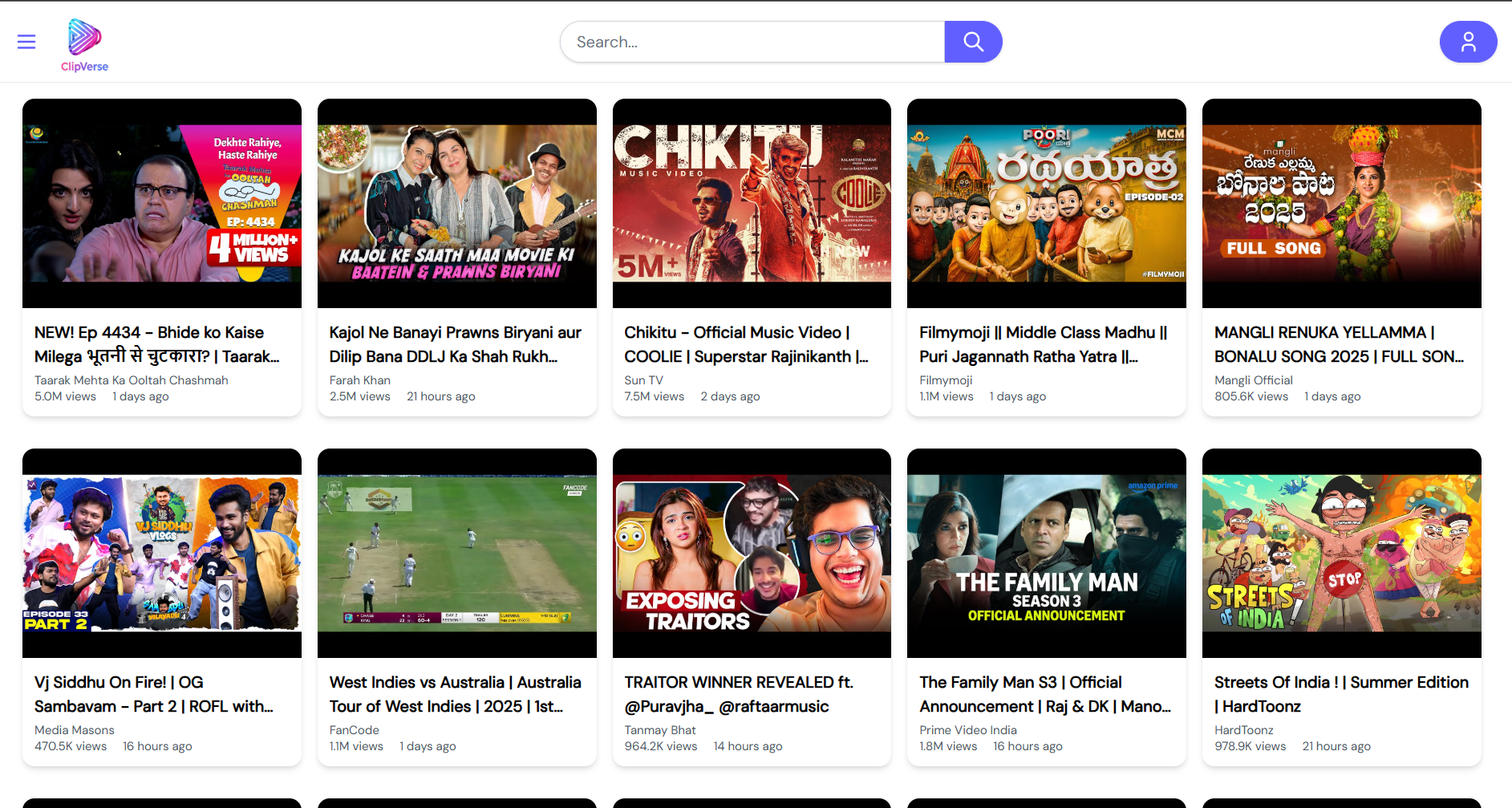
Task: Open the user profile button
Action: tap(1468, 42)
